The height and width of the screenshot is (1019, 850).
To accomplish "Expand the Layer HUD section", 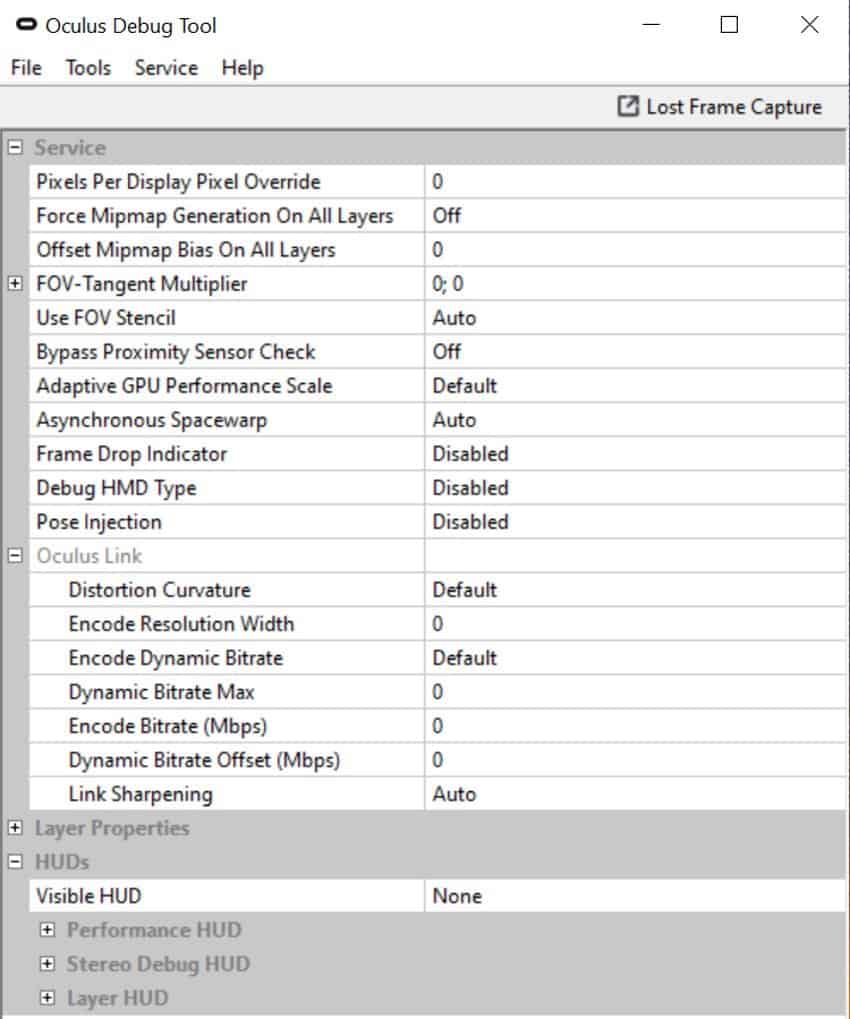I will pyautogui.click(x=47, y=998).
